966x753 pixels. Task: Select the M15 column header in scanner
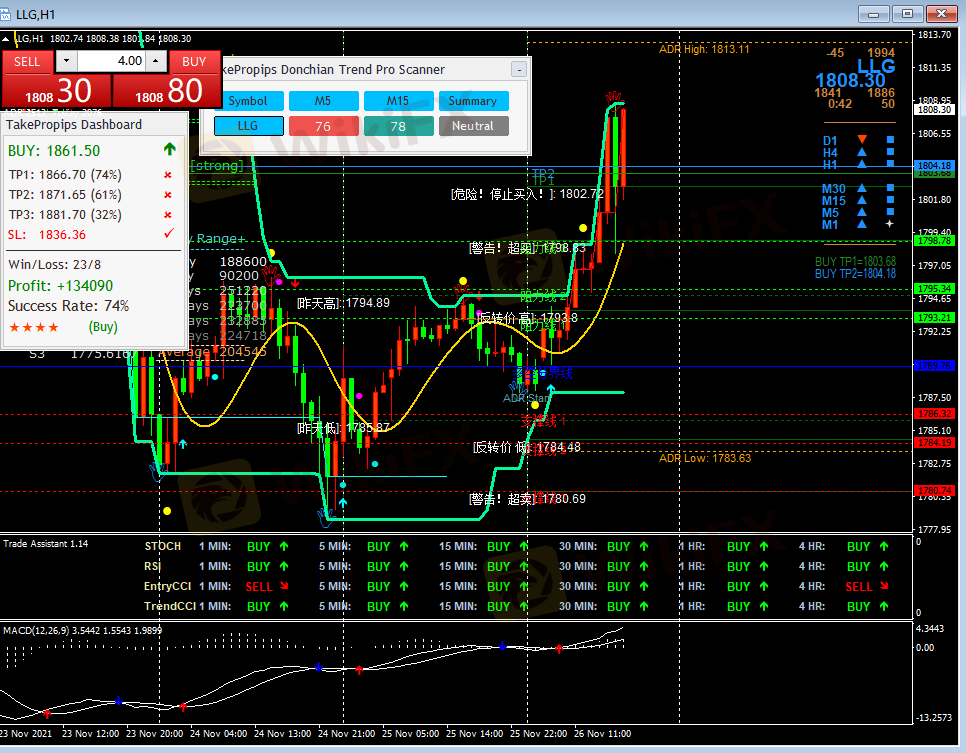pos(398,101)
